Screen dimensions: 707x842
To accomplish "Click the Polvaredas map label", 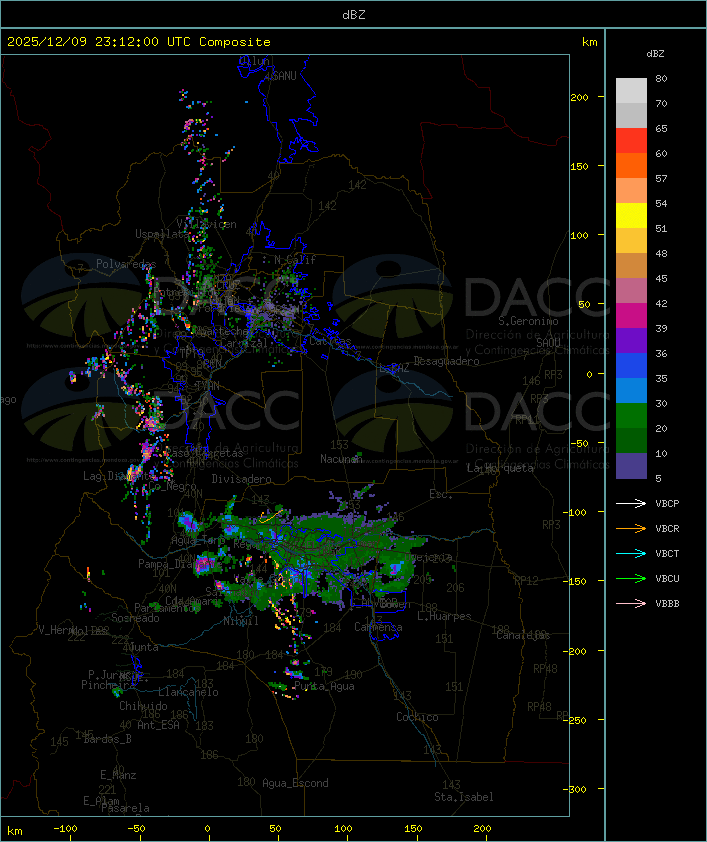I will [126, 264].
